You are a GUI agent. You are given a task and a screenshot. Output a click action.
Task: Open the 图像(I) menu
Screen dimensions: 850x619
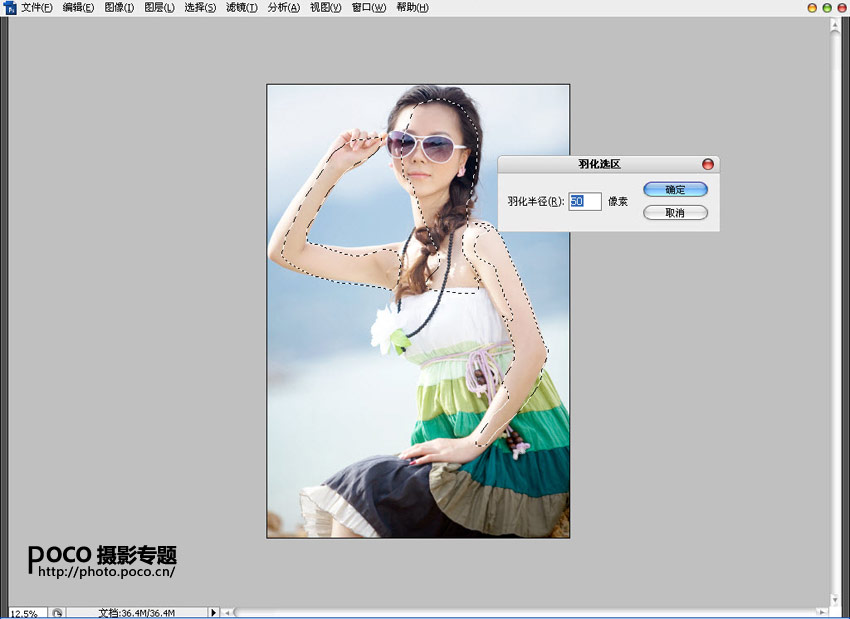pos(119,8)
